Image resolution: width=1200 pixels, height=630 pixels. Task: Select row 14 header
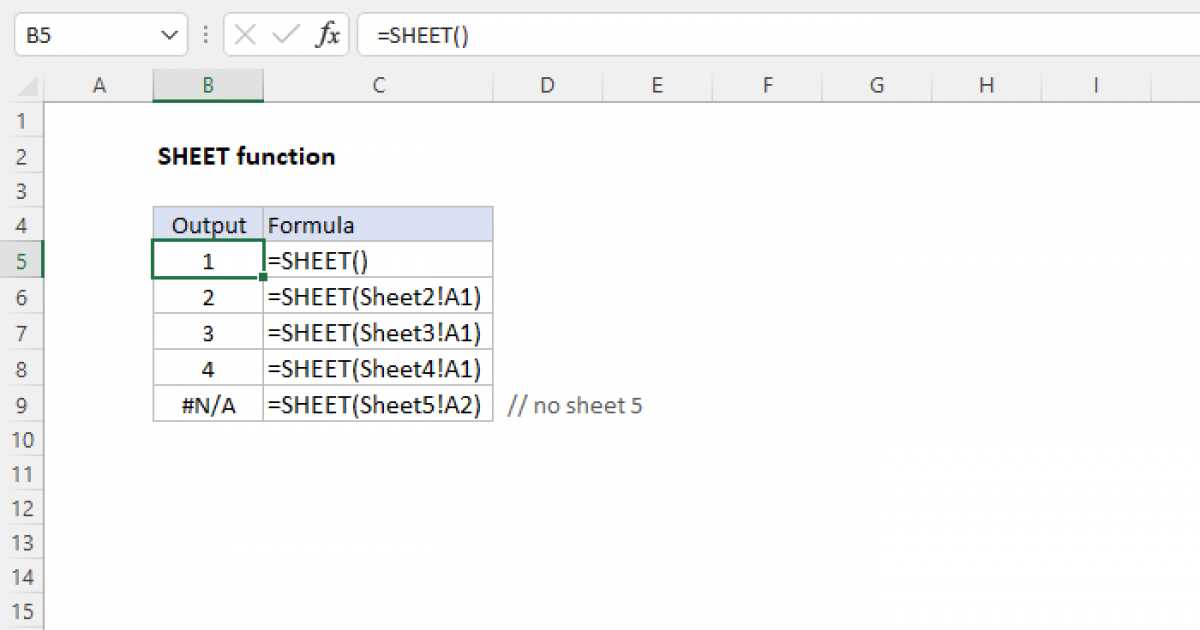(x=22, y=578)
